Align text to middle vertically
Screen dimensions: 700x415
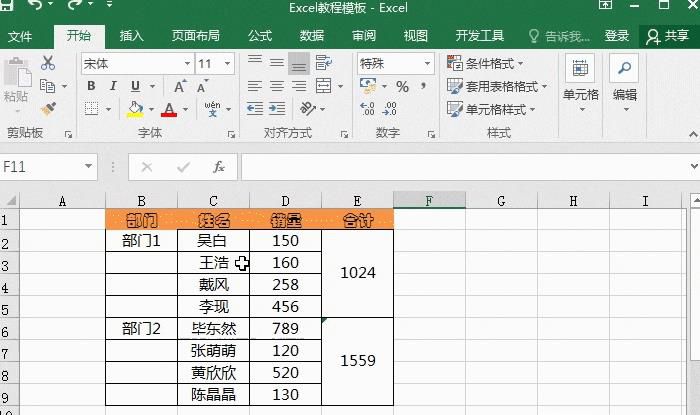click(277, 62)
